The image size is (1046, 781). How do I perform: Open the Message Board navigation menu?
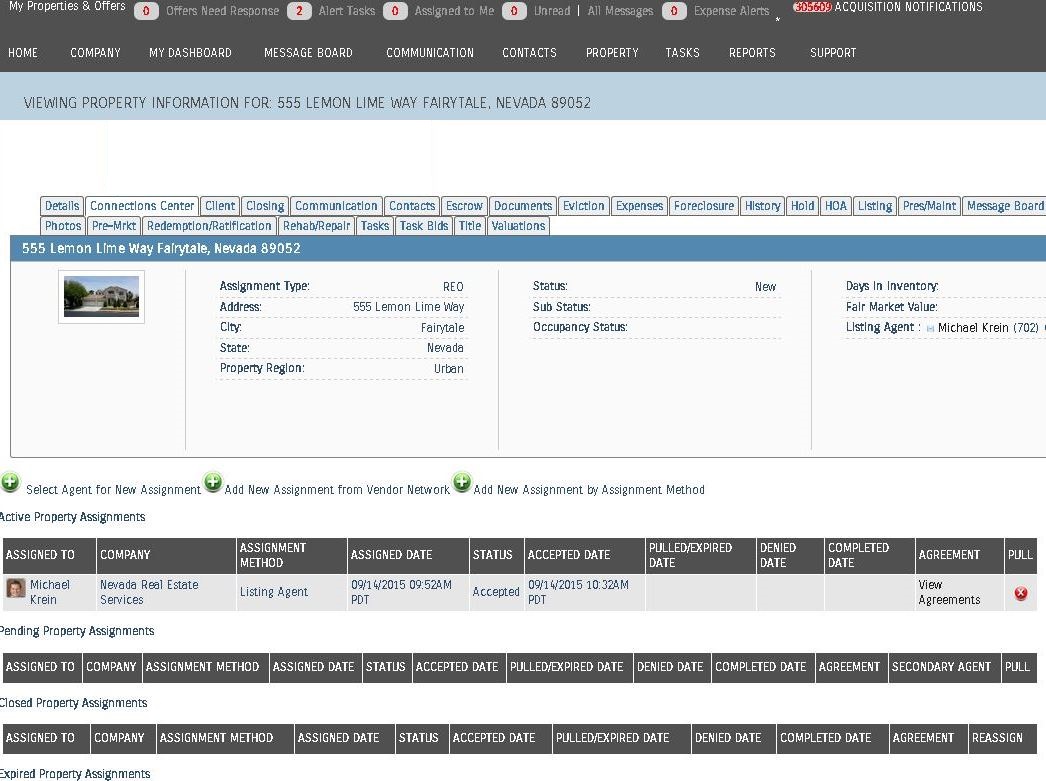308,53
